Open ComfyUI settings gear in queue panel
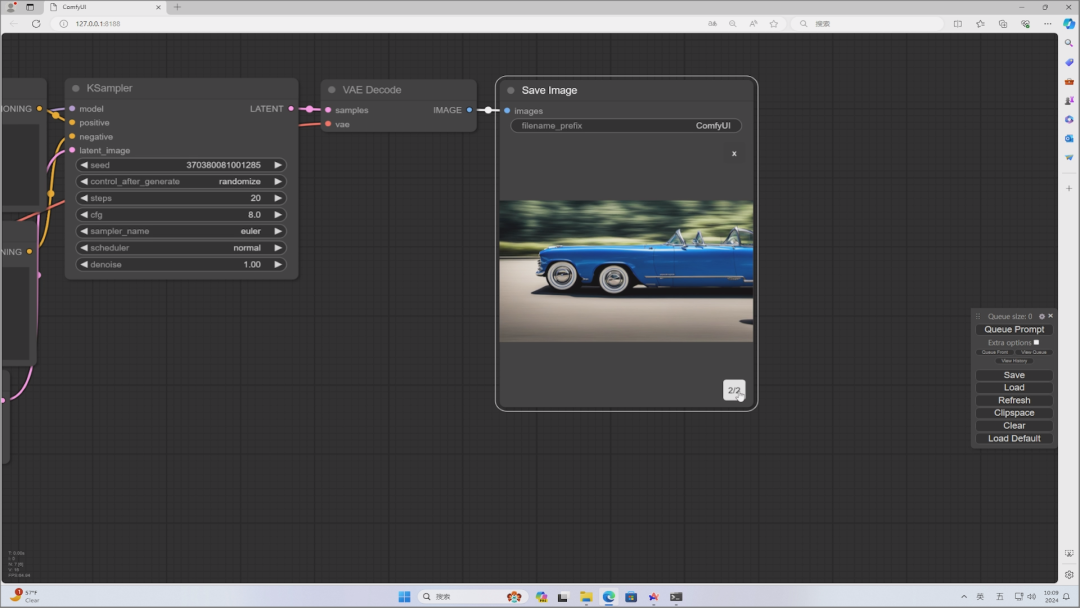 [1041, 316]
